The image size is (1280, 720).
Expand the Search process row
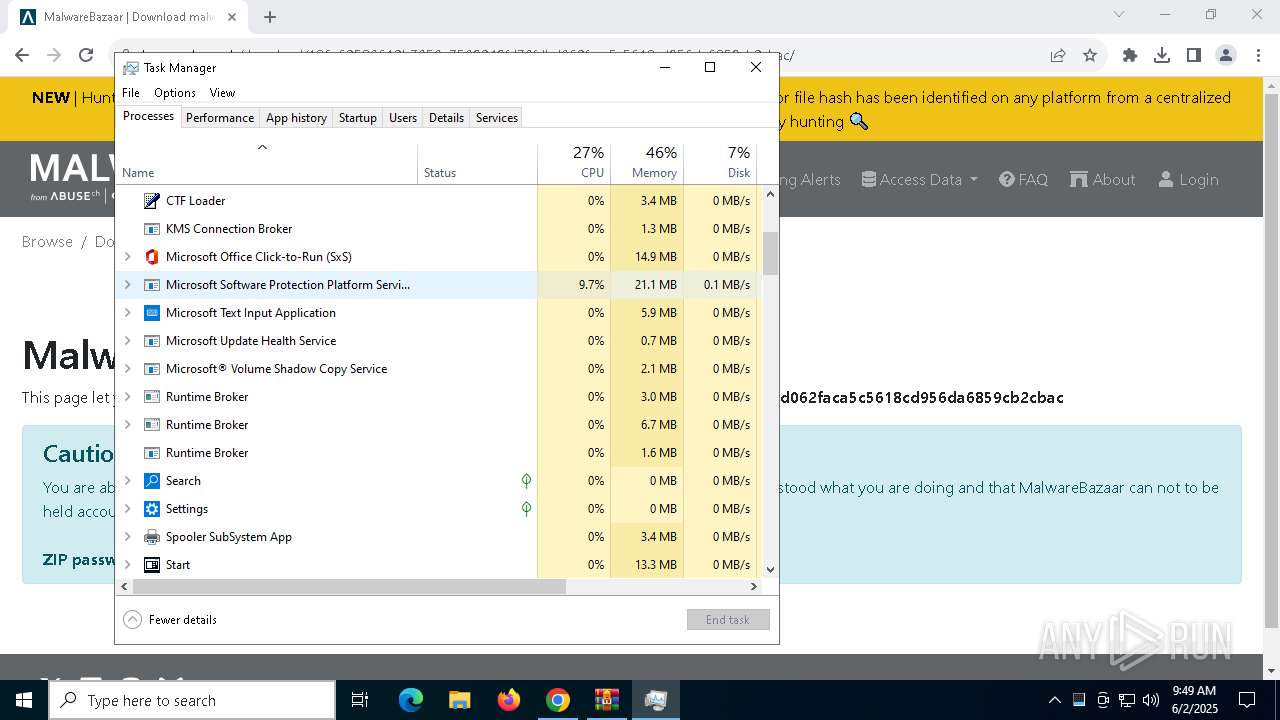coord(127,481)
